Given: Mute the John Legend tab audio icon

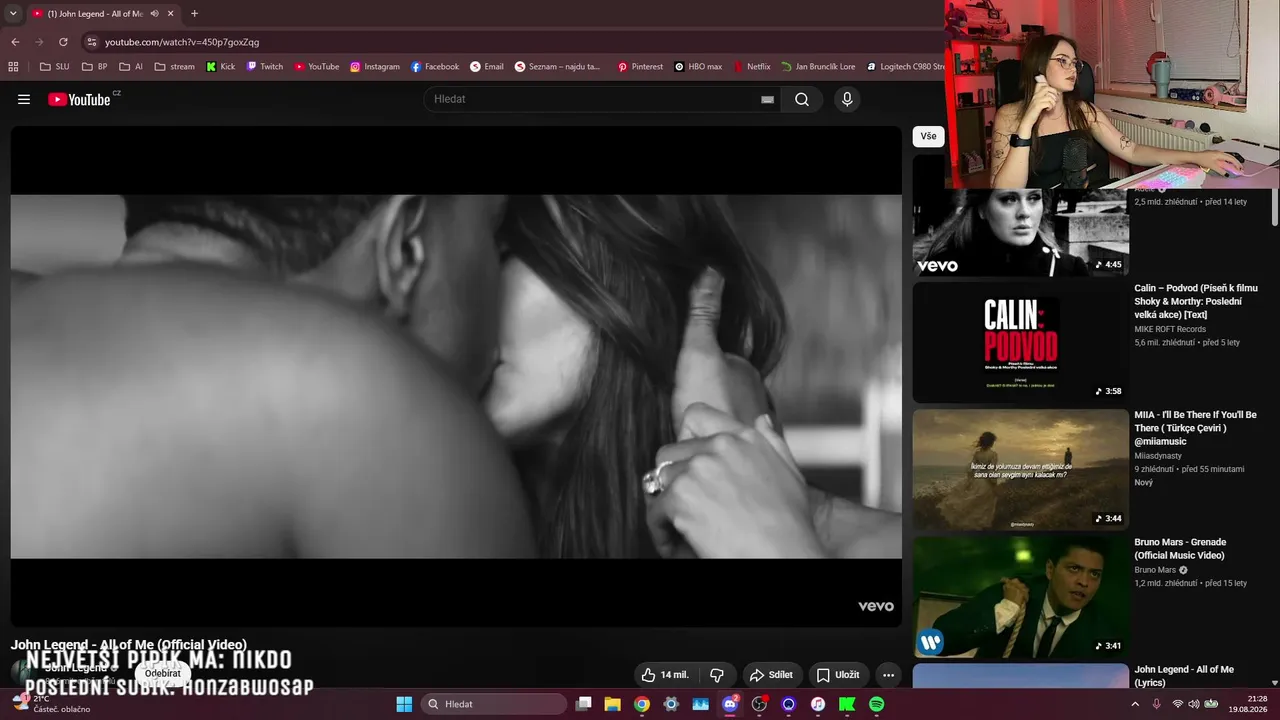Looking at the screenshot, I should point(155,13).
